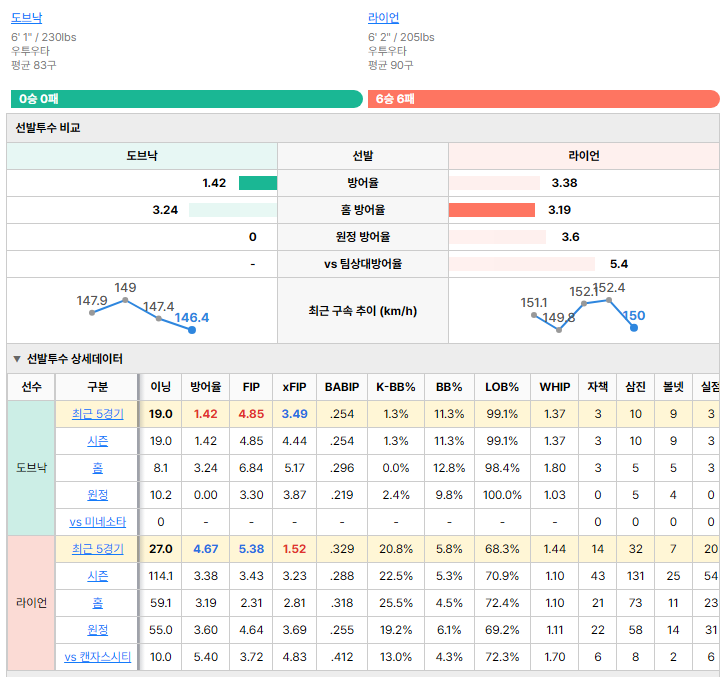Click the blue 4.67 방어율 value for 라이언
Screen dimensions: 726x677
(x=206, y=549)
